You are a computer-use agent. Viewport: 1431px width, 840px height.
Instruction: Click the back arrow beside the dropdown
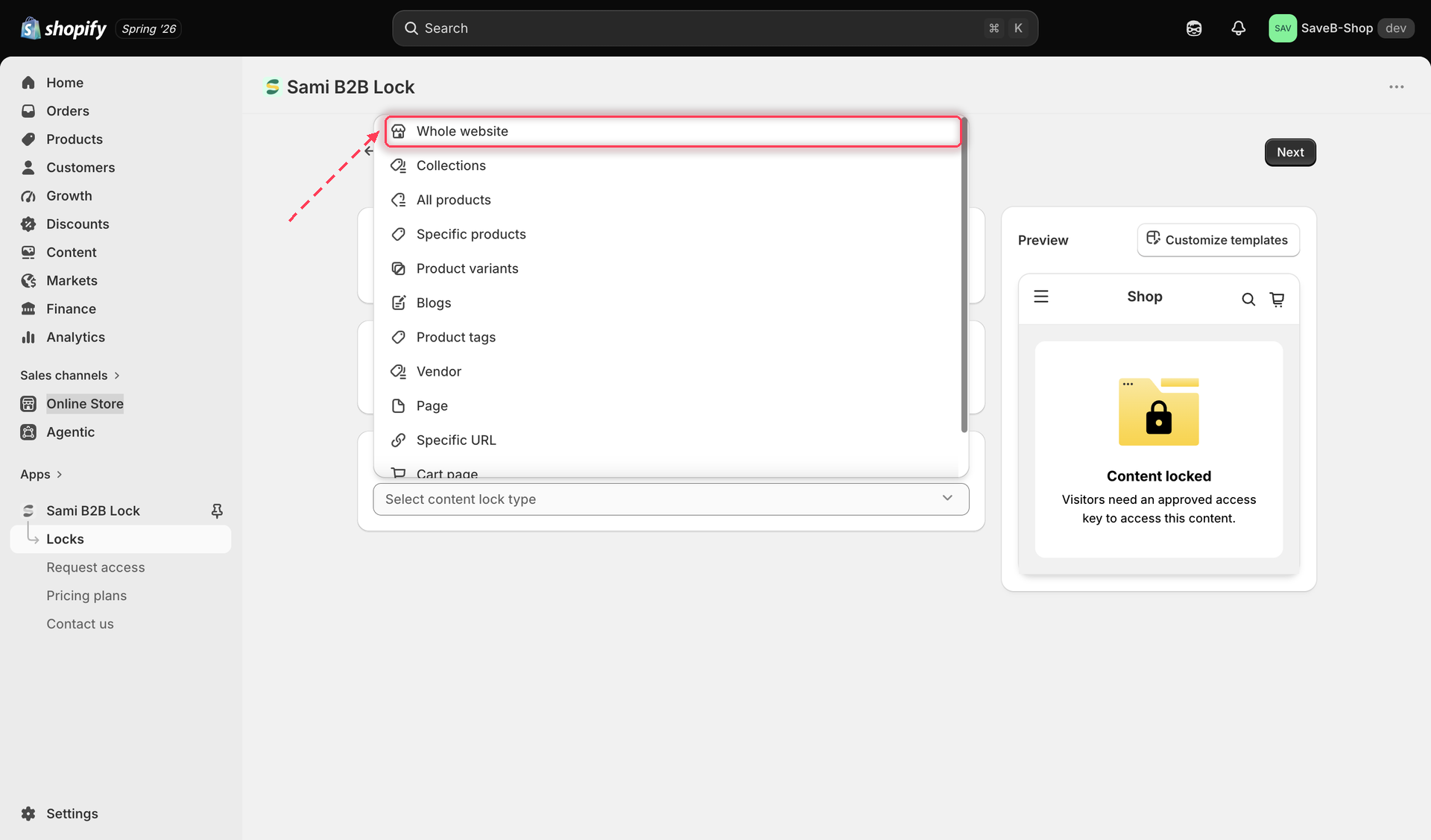(x=369, y=151)
